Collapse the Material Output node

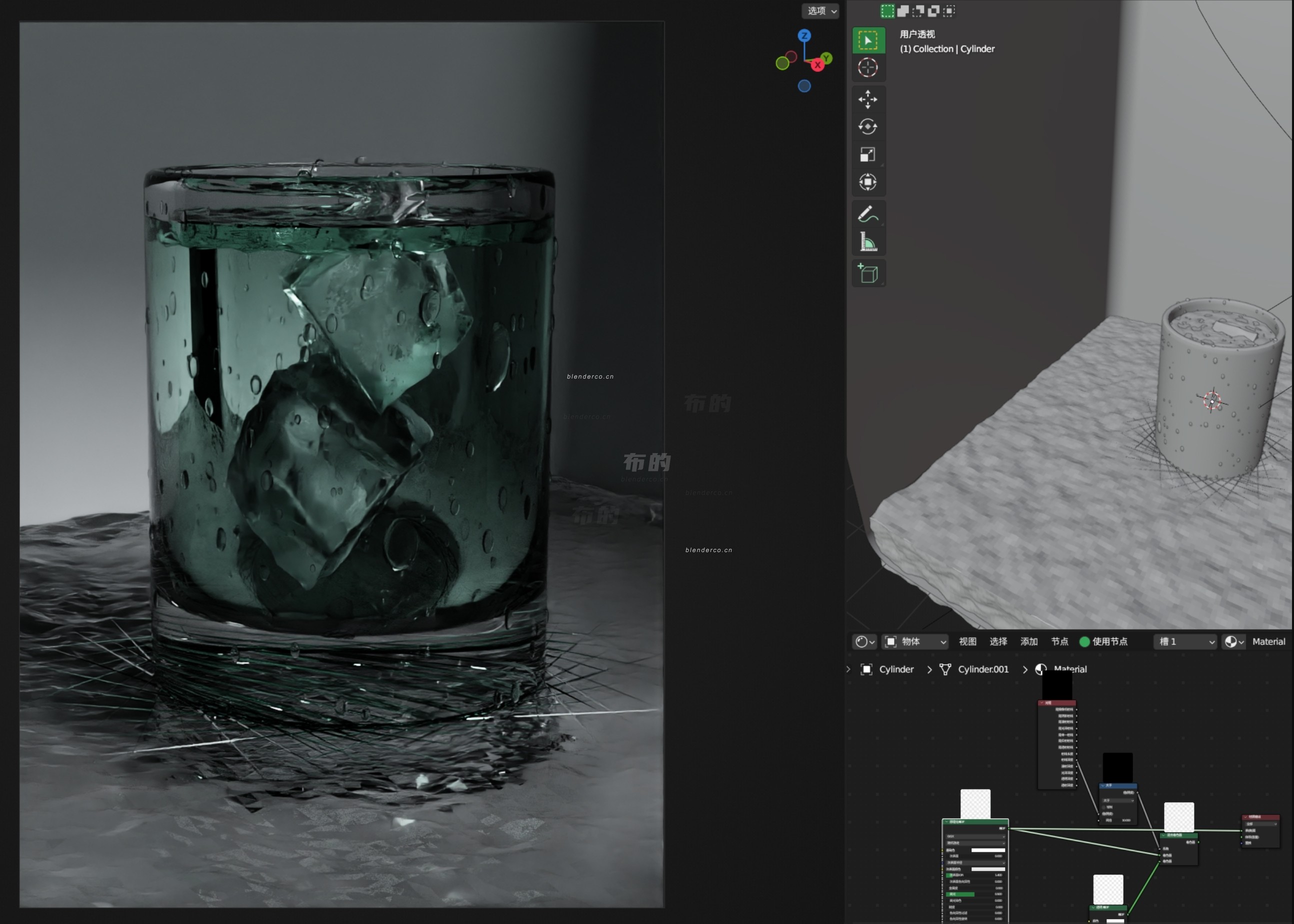pos(1245,817)
